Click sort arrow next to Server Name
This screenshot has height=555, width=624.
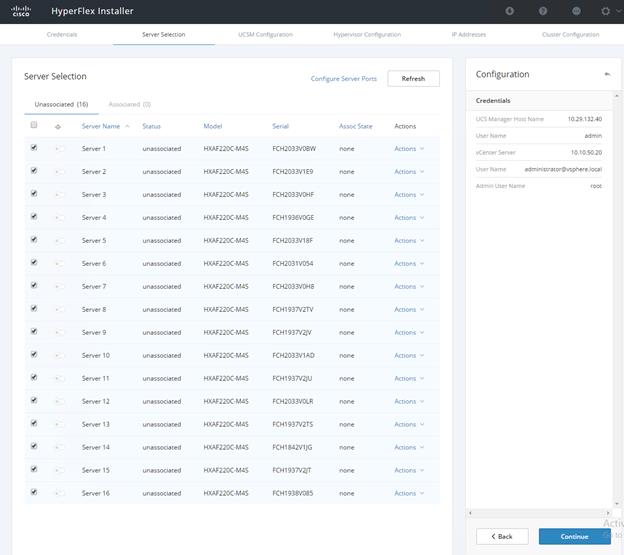pyautogui.click(x=127, y=126)
